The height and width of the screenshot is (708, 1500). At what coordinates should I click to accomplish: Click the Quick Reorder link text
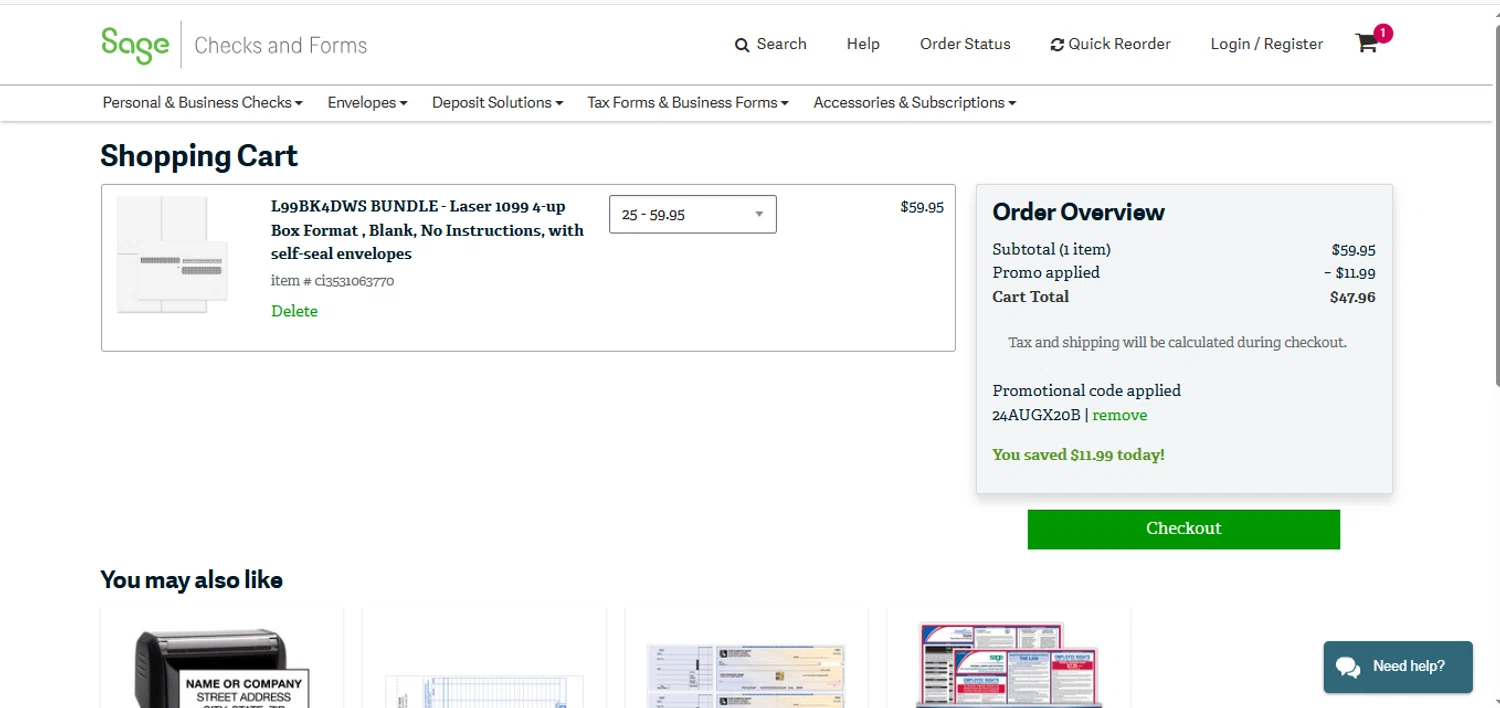(1119, 44)
